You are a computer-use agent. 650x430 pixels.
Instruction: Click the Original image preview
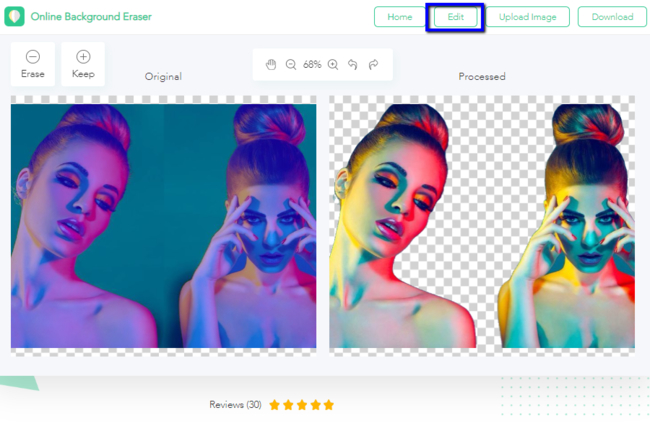163,226
